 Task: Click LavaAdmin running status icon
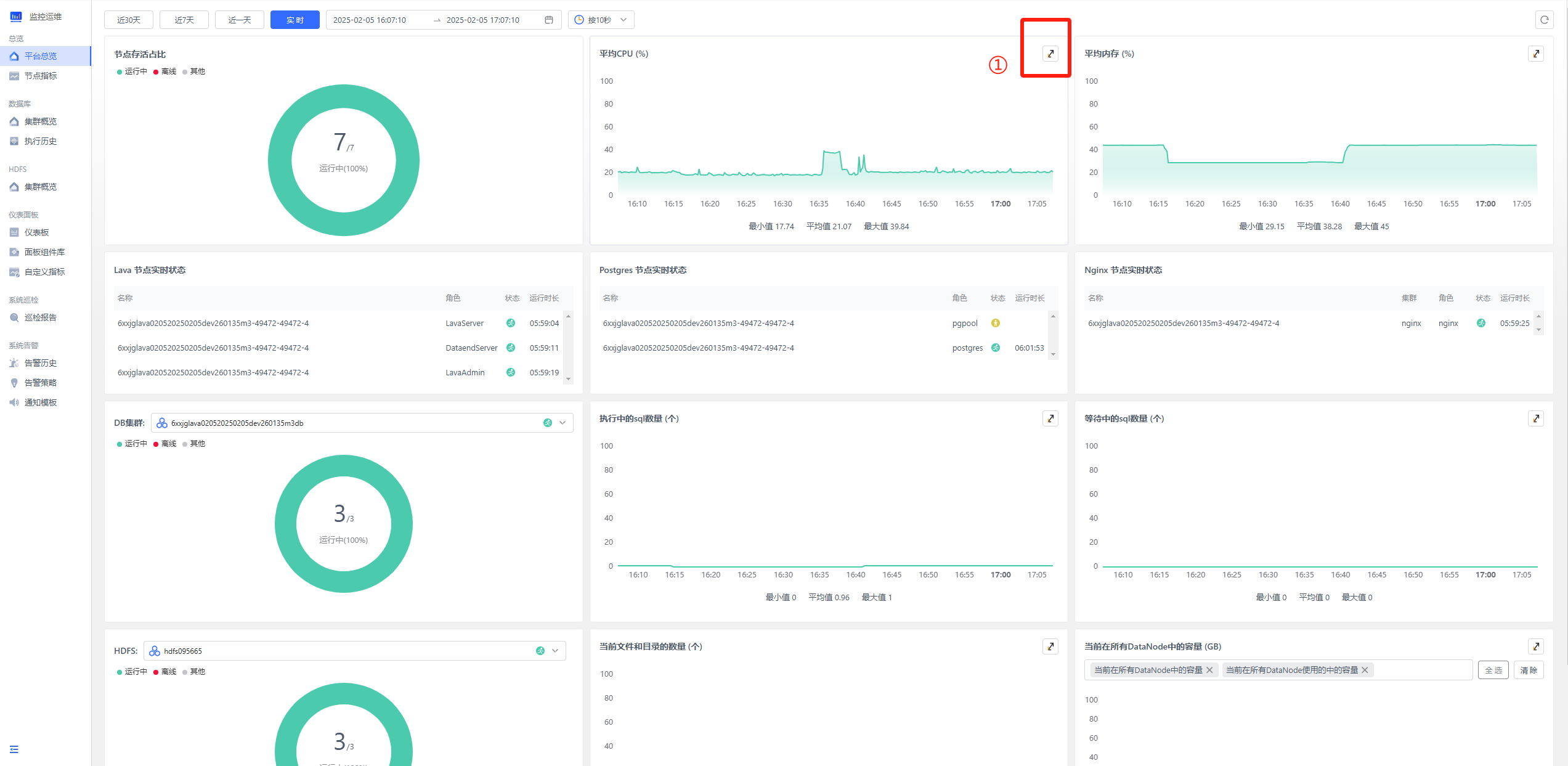tap(511, 372)
